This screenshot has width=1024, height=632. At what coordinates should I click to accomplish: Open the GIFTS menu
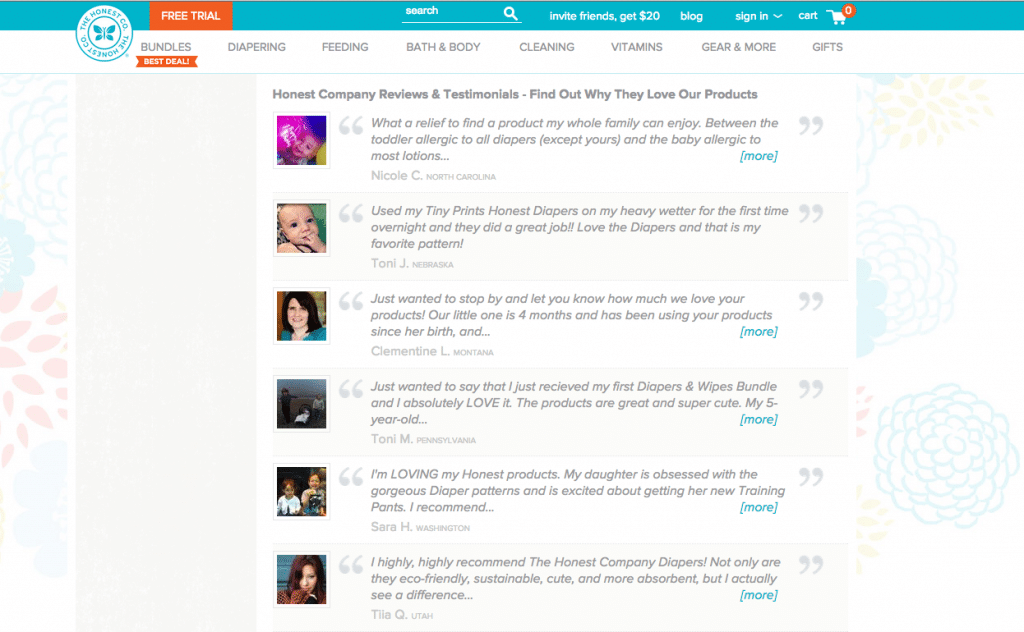(827, 47)
